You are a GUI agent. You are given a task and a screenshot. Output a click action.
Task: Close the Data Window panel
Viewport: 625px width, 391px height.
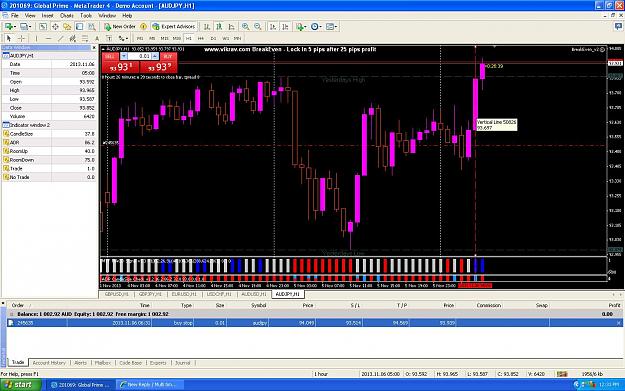94,48
